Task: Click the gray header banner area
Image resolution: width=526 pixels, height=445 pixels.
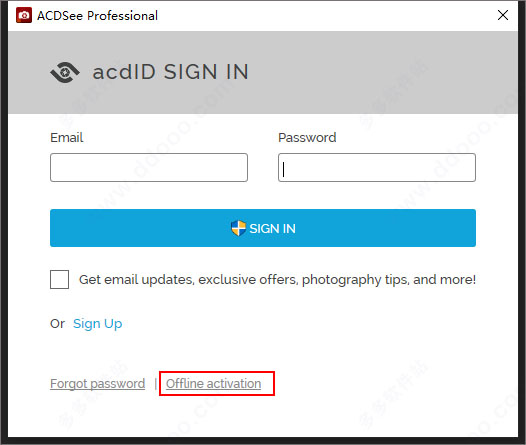Action: coord(263,72)
